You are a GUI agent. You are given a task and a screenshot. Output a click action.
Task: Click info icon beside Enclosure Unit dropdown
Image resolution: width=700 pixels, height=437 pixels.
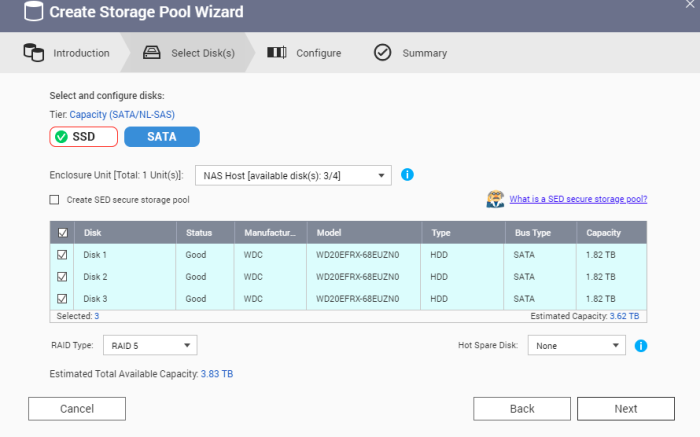pyautogui.click(x=407, y=175)
